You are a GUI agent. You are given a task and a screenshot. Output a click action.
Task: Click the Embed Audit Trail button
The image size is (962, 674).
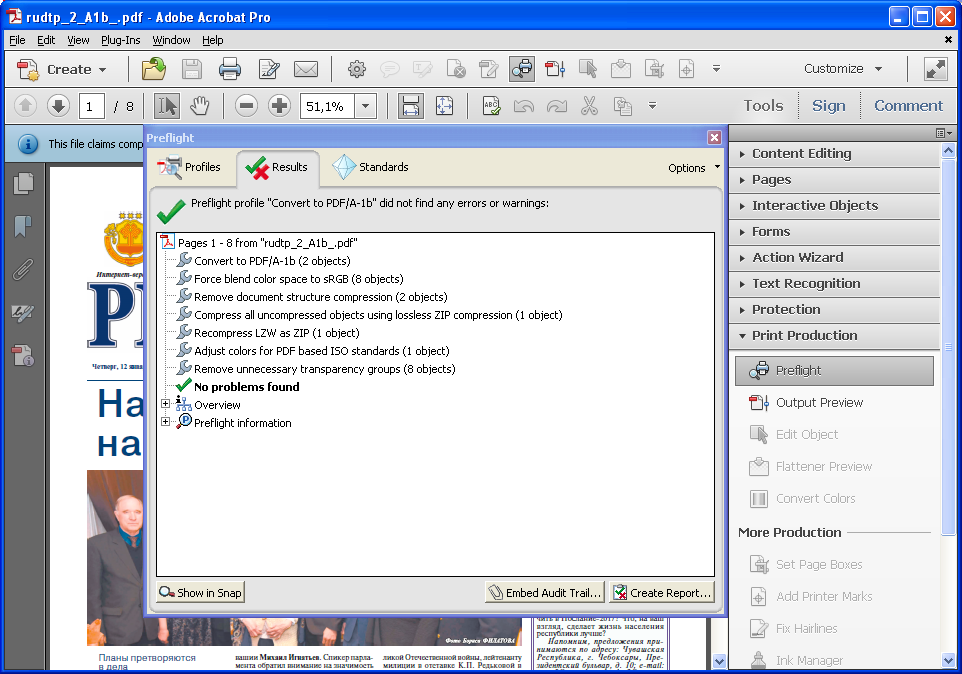pos(545,592)
